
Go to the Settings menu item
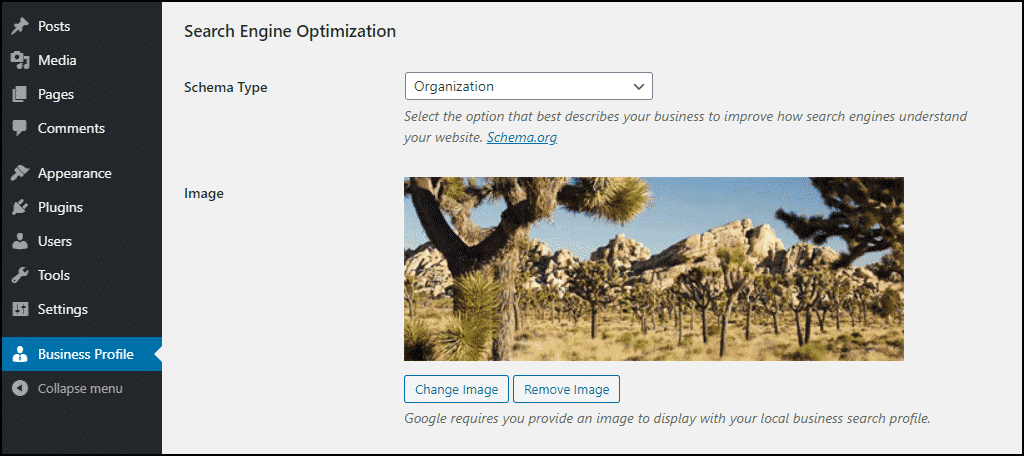[x=63, y=309]
